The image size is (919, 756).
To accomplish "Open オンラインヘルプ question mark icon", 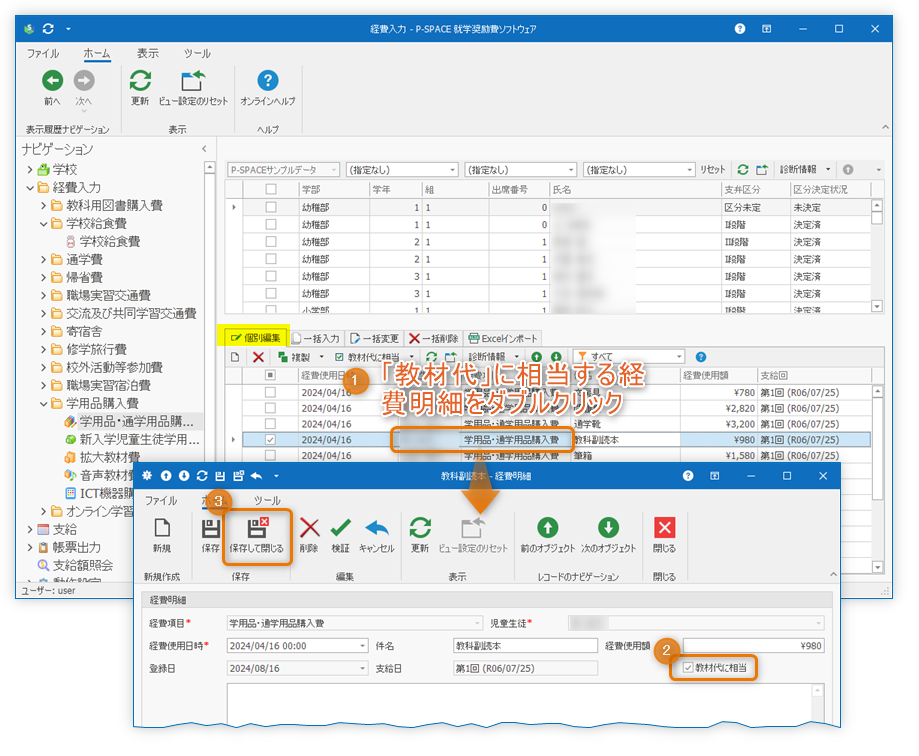I will [x=268, y=80].
